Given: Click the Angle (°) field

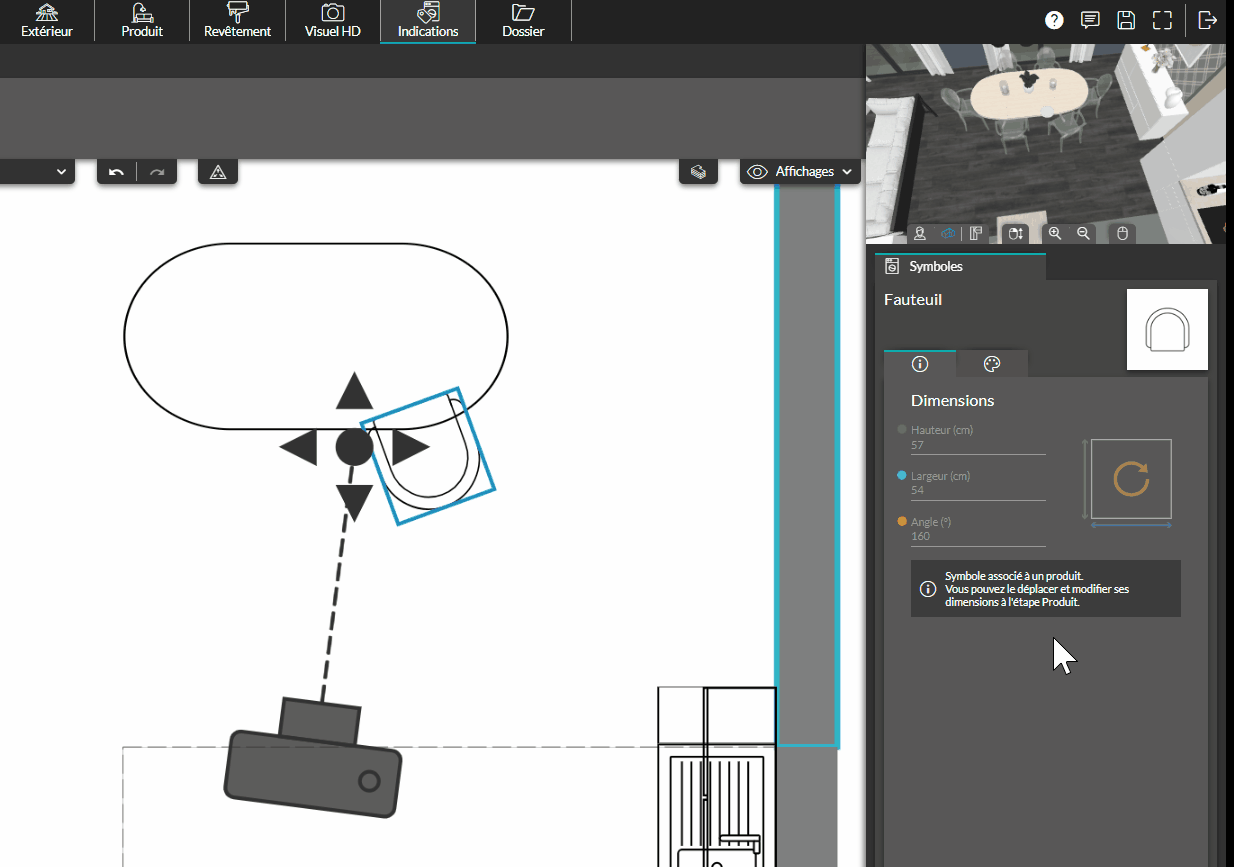Looking at the screenshot, I should point(978,537).
